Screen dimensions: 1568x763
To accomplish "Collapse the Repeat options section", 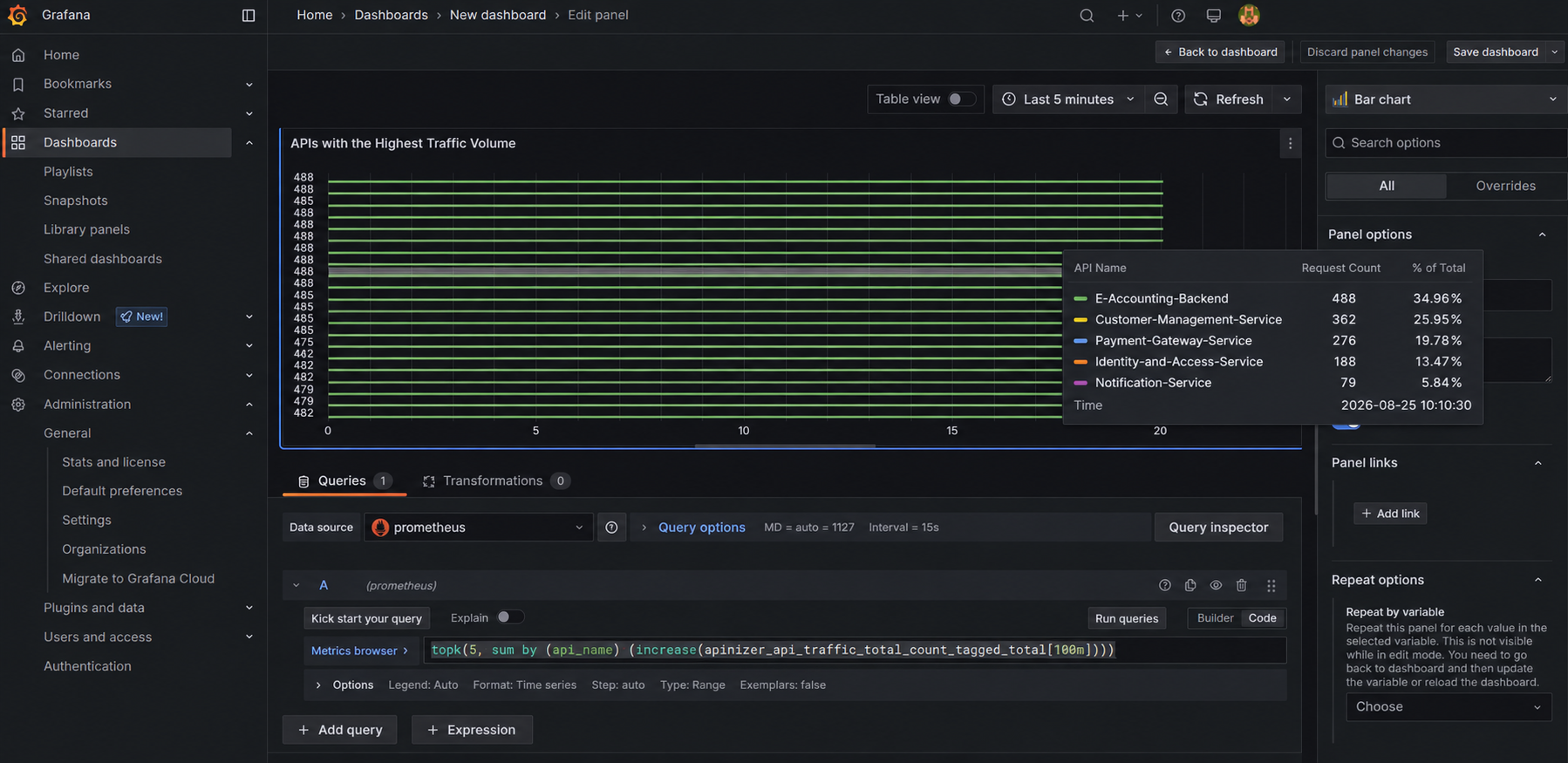I will 1538,580.
